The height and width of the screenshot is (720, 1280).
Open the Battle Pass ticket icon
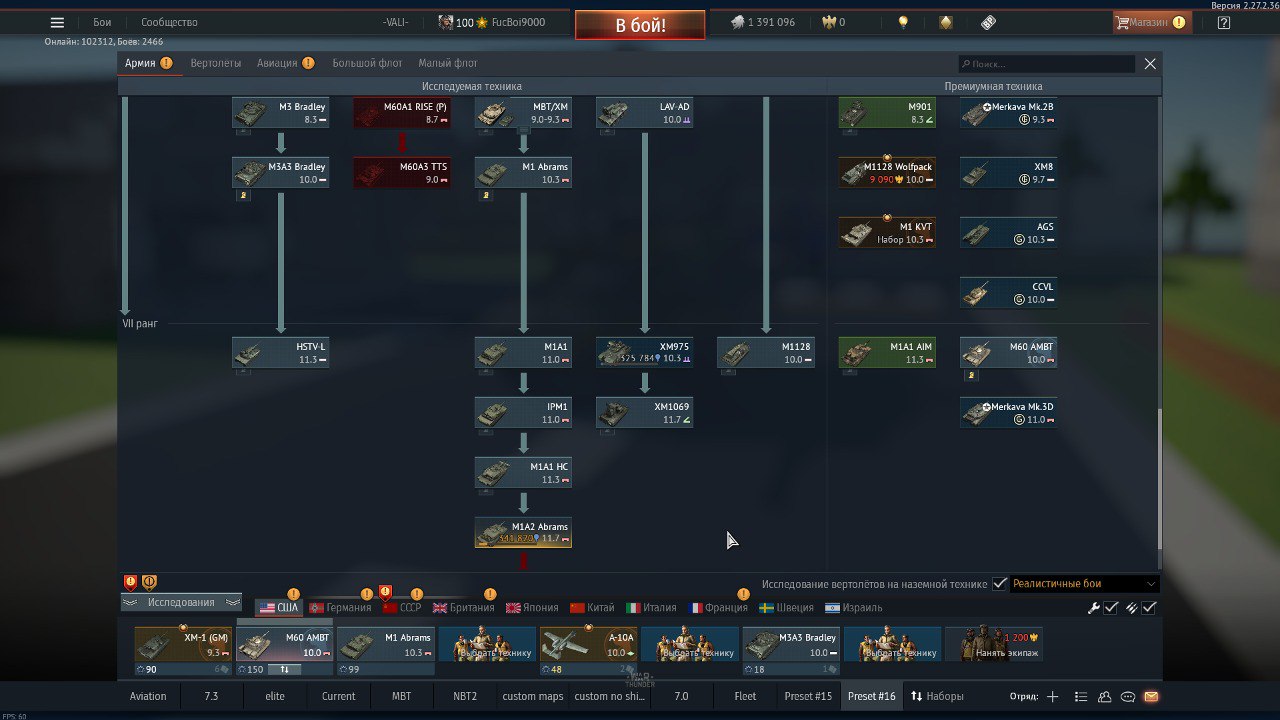tap(988, 22)
